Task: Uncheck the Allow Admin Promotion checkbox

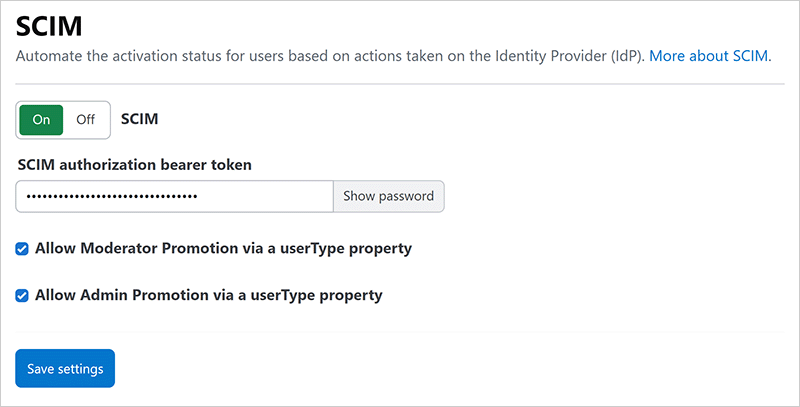Action: [22, 296]
